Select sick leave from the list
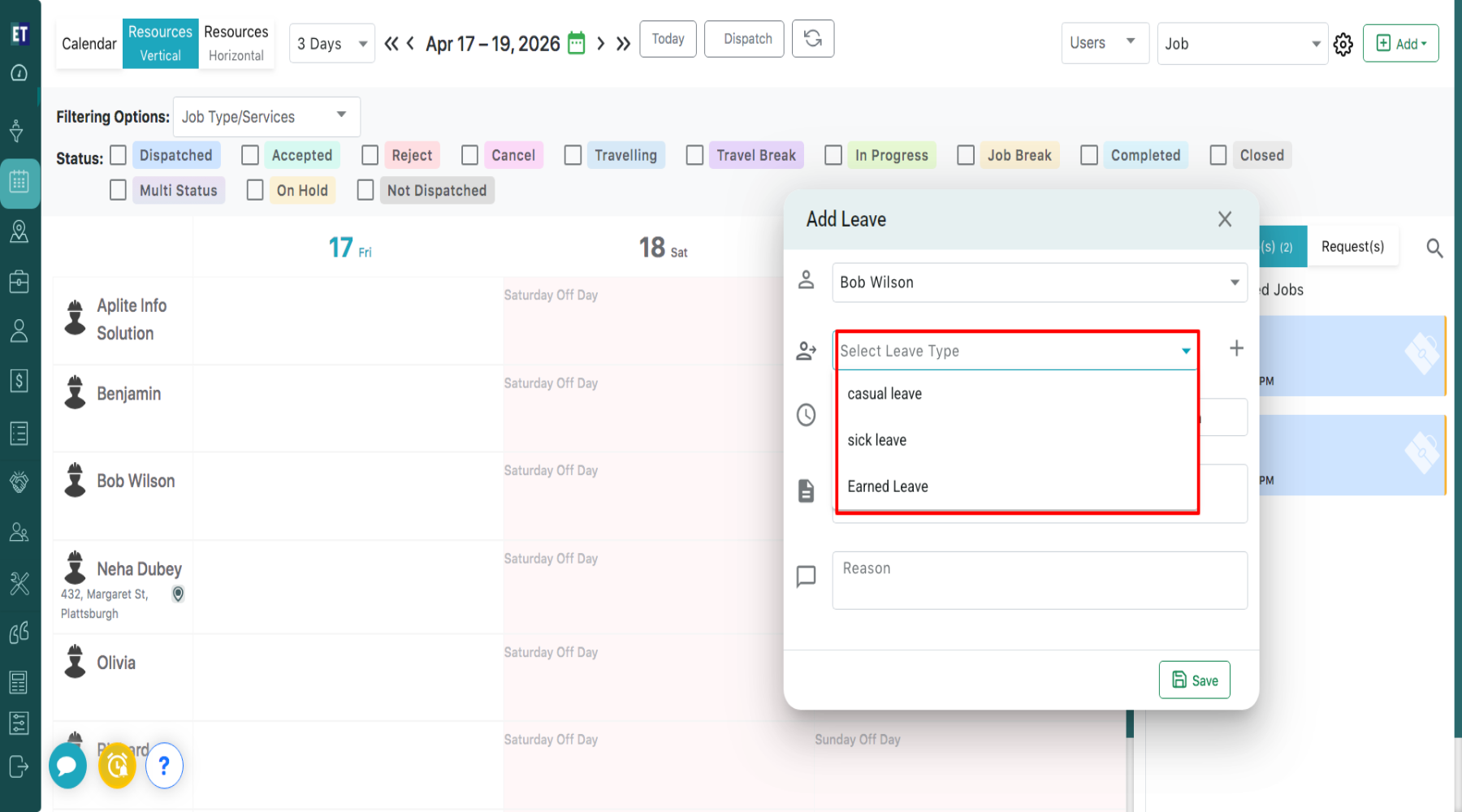The width and height of the screenshot is (1462, 812). point(876,440)
